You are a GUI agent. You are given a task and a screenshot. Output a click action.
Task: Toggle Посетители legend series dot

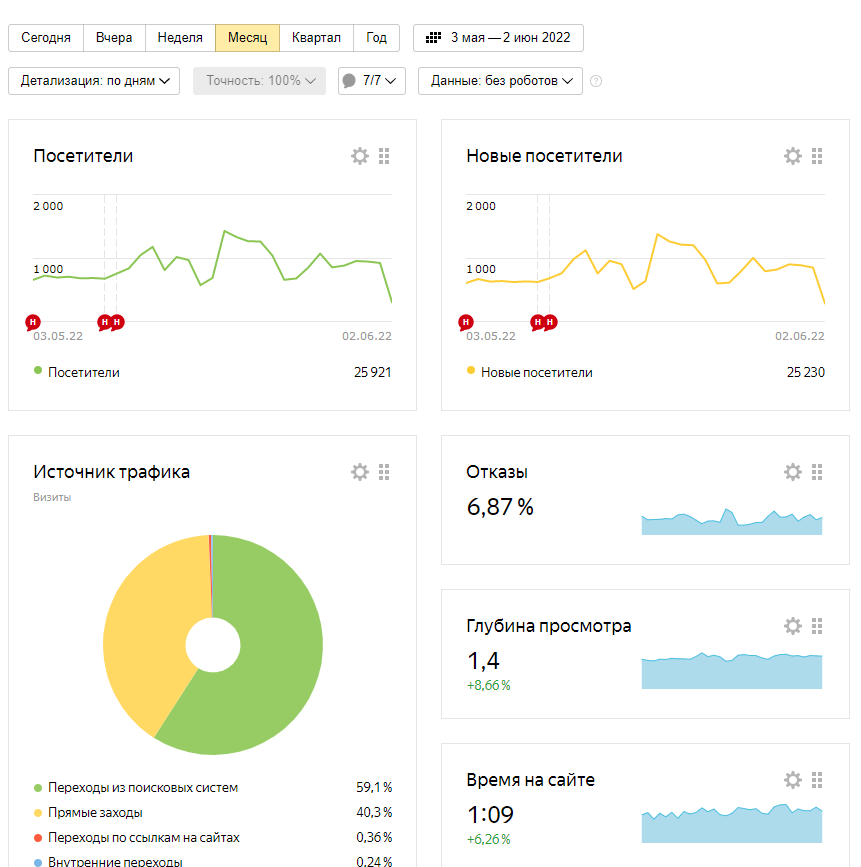38,371
